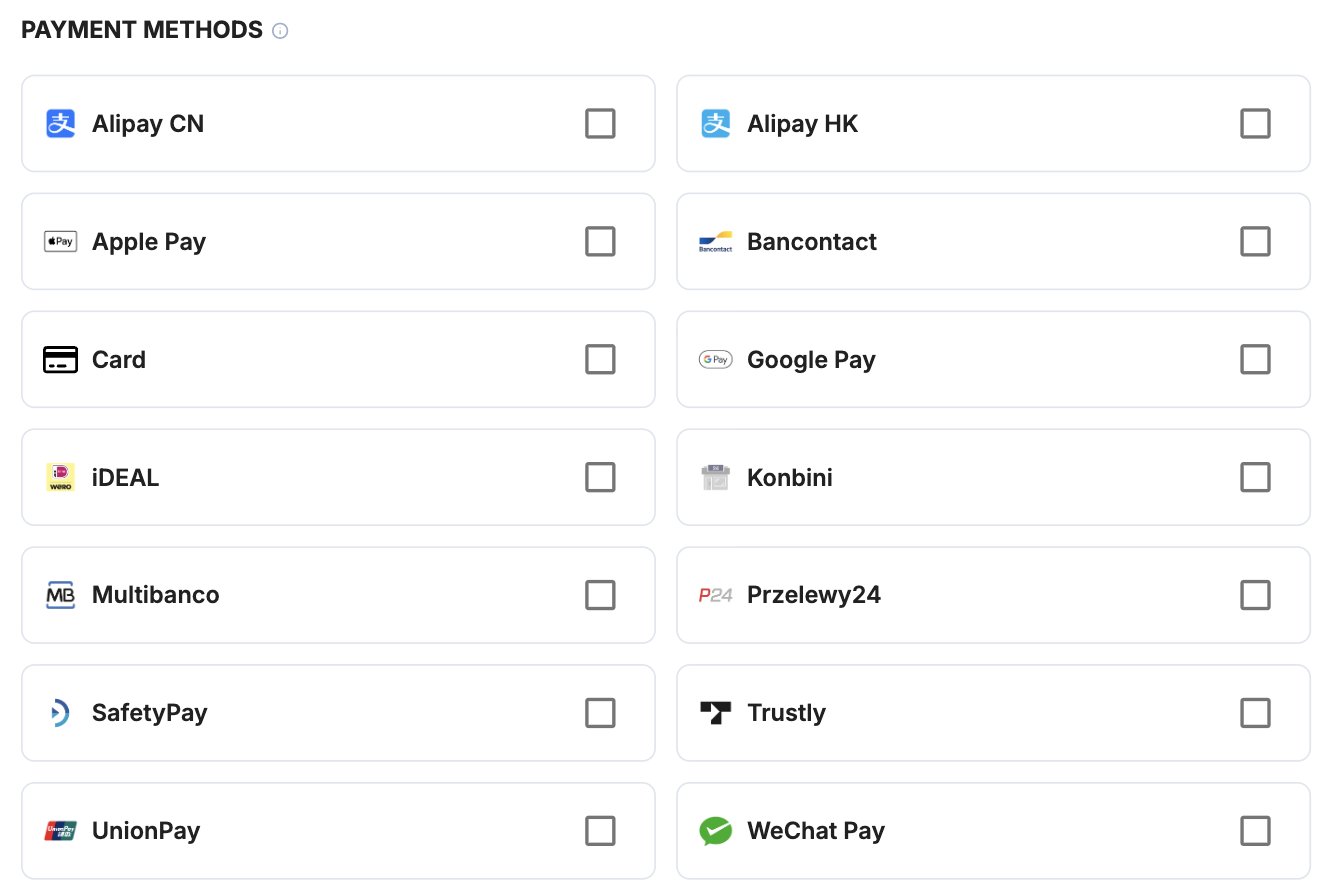The width and height of the screenshot is (1331, 896).
Task: Select the Bancontact checkbox
Action: coord(1255,242)
